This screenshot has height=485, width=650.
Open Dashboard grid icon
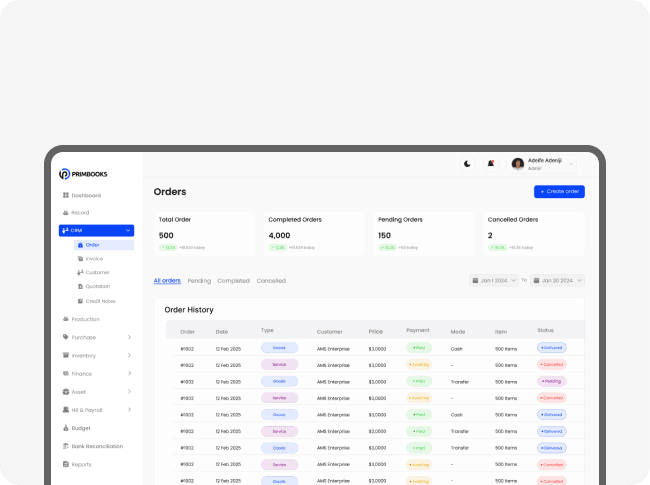click(x=65, y=195)
